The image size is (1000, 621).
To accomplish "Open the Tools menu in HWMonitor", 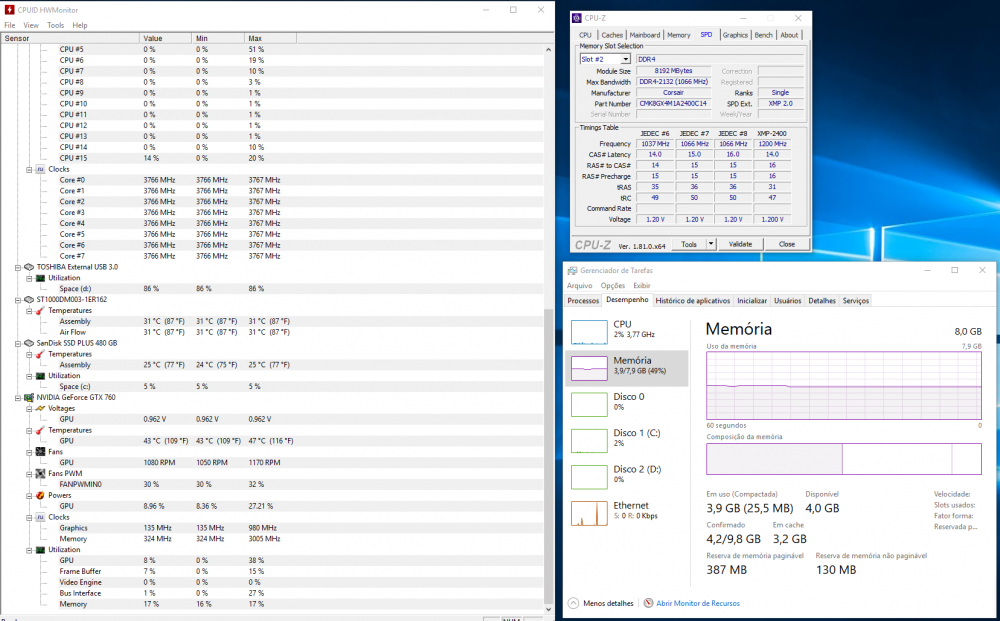I will (55, 25).
